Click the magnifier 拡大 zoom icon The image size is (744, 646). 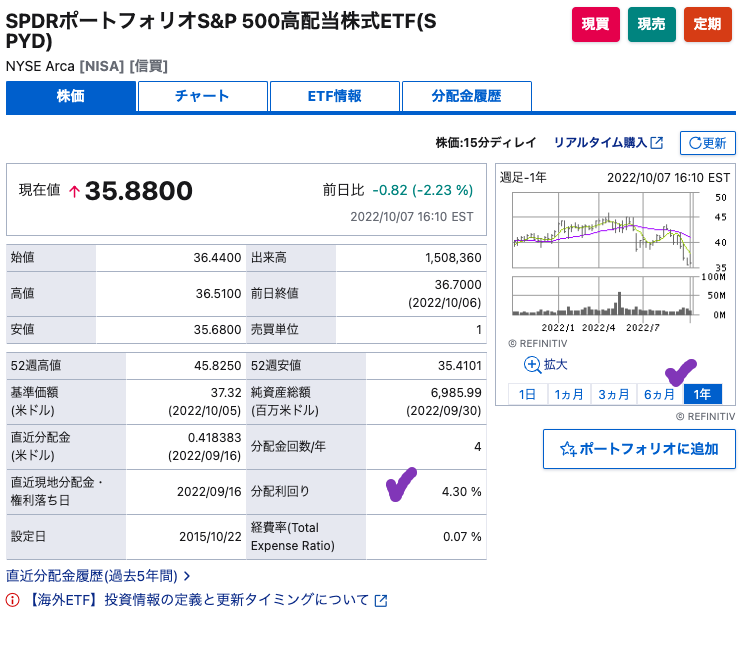tap(532, 365)
